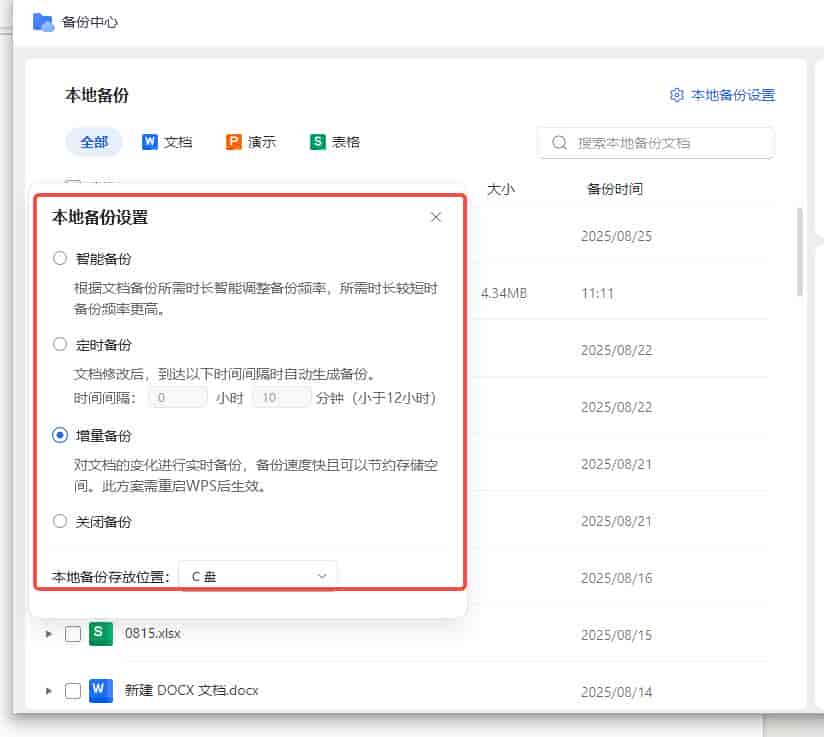Click the search magnifier icon
The width and height of the screenshot is (824, 737).
pyautogui.click(x=560, y=142)
